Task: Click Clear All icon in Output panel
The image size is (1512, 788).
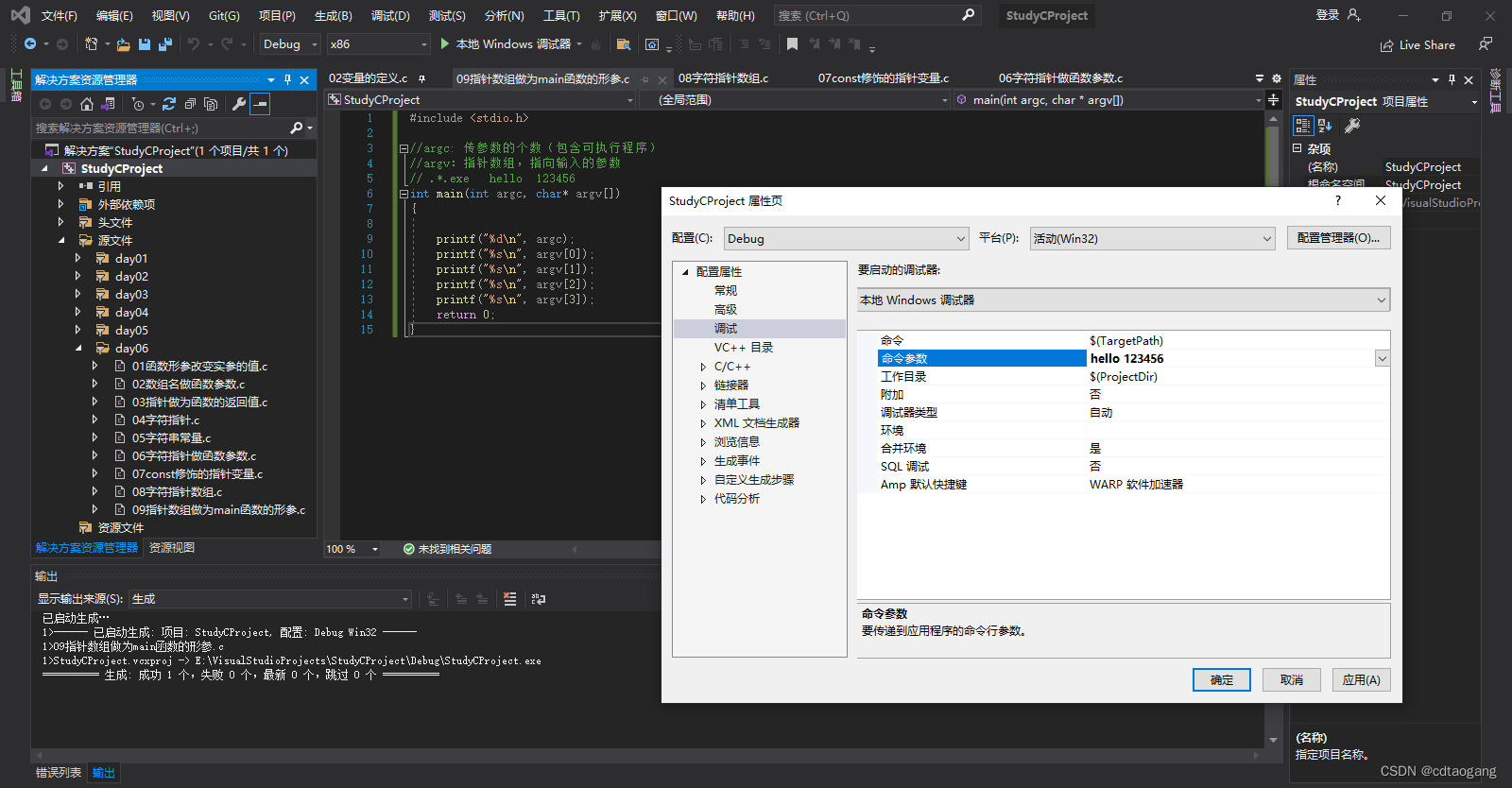Action: (510, 599)
